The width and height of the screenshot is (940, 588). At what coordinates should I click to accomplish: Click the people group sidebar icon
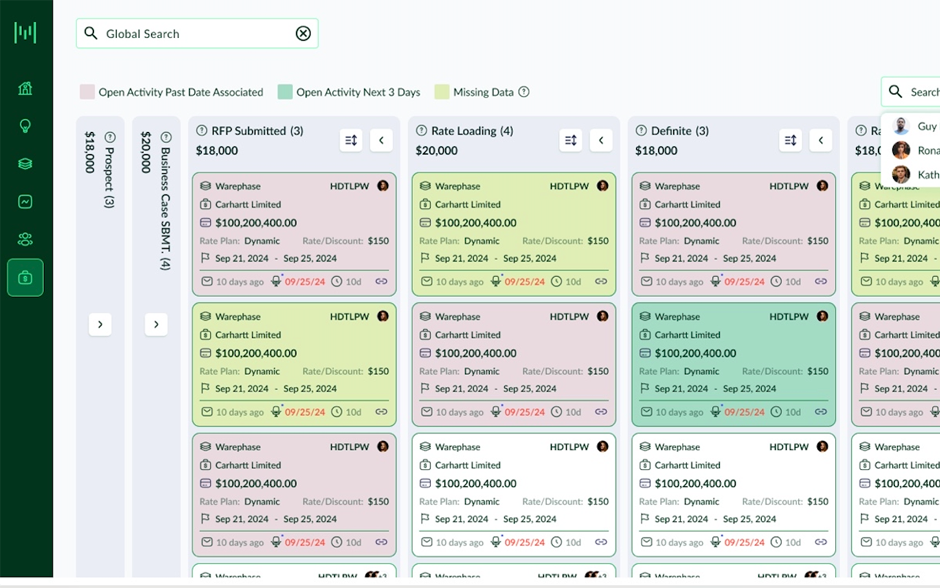tap(26, 240)
